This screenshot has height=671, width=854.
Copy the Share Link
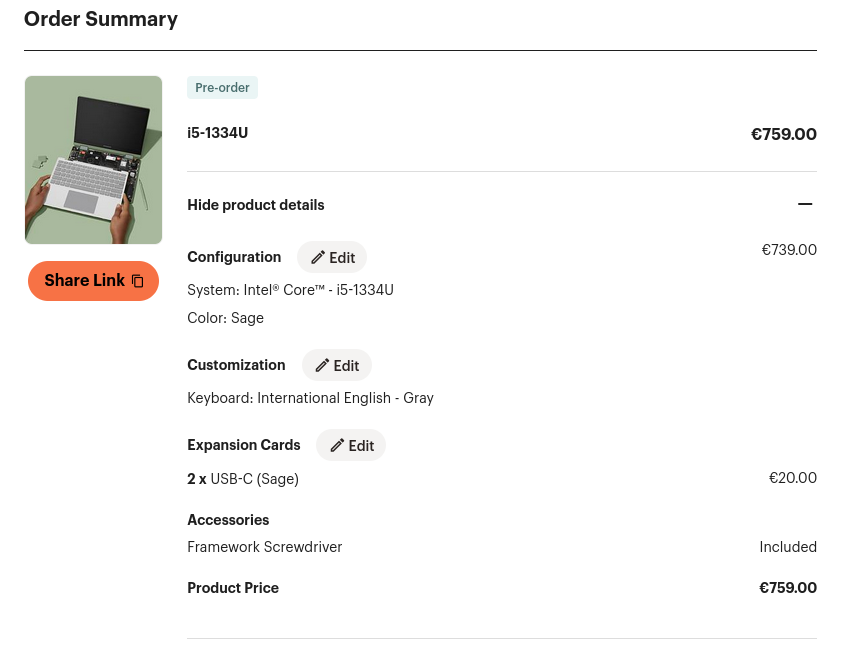93,281
